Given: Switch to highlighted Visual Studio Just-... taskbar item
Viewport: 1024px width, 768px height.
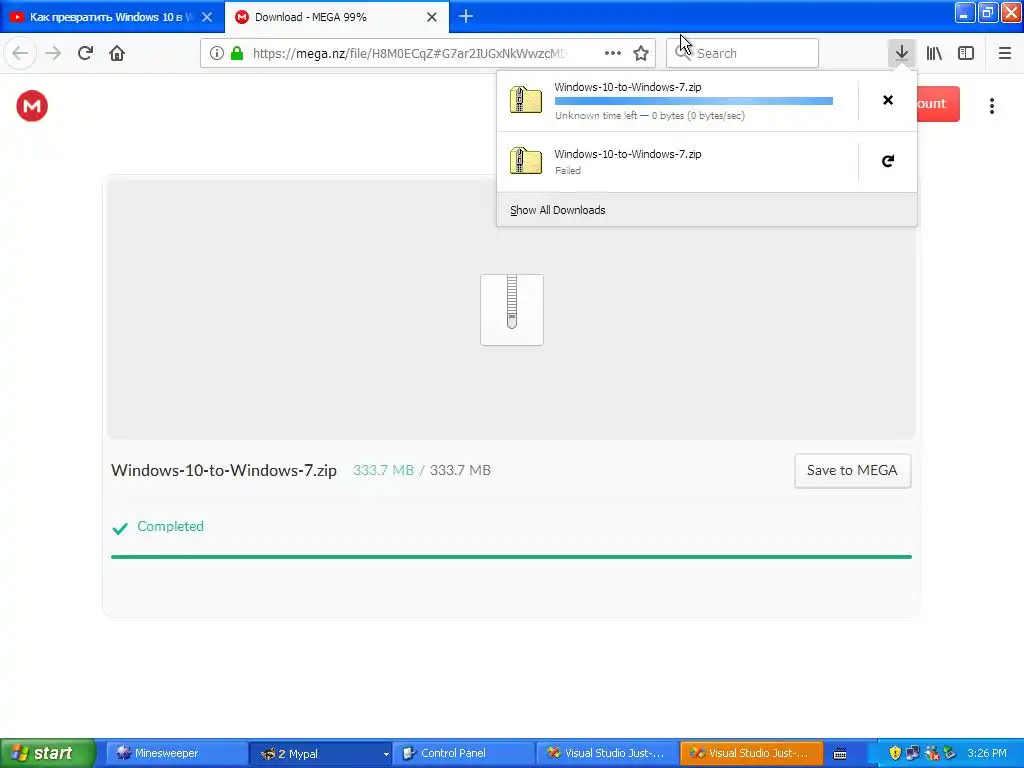Looking at the screenshot, I should click(750, 753).
